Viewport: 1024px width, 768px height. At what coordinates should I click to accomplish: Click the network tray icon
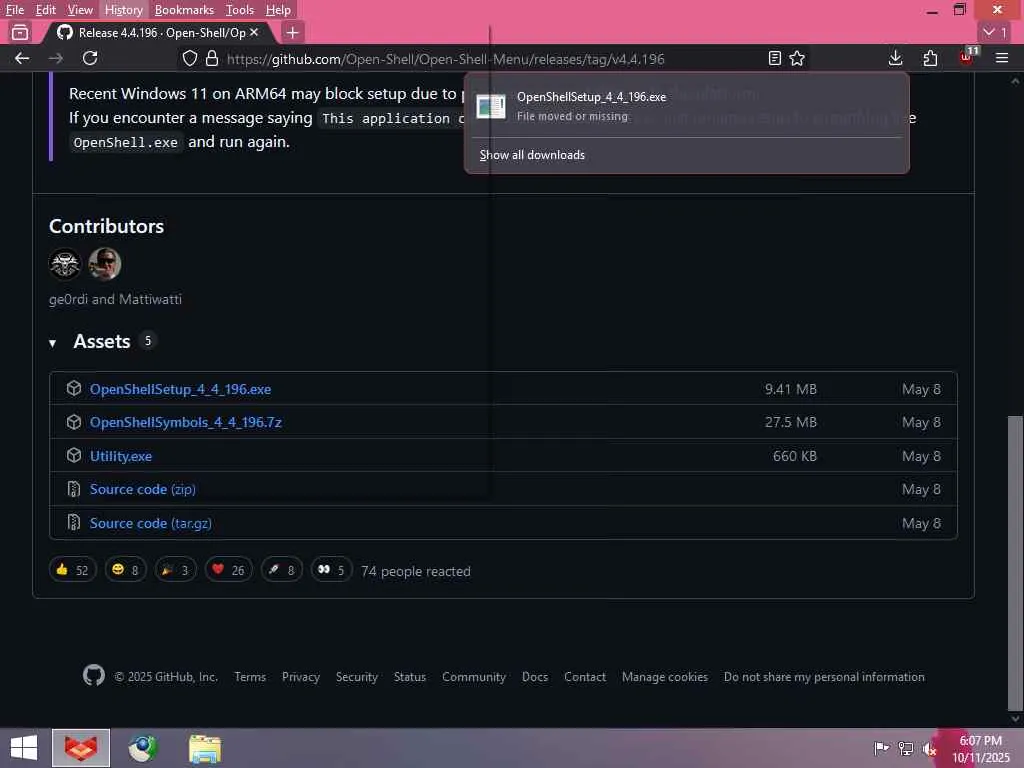(905, 748)
